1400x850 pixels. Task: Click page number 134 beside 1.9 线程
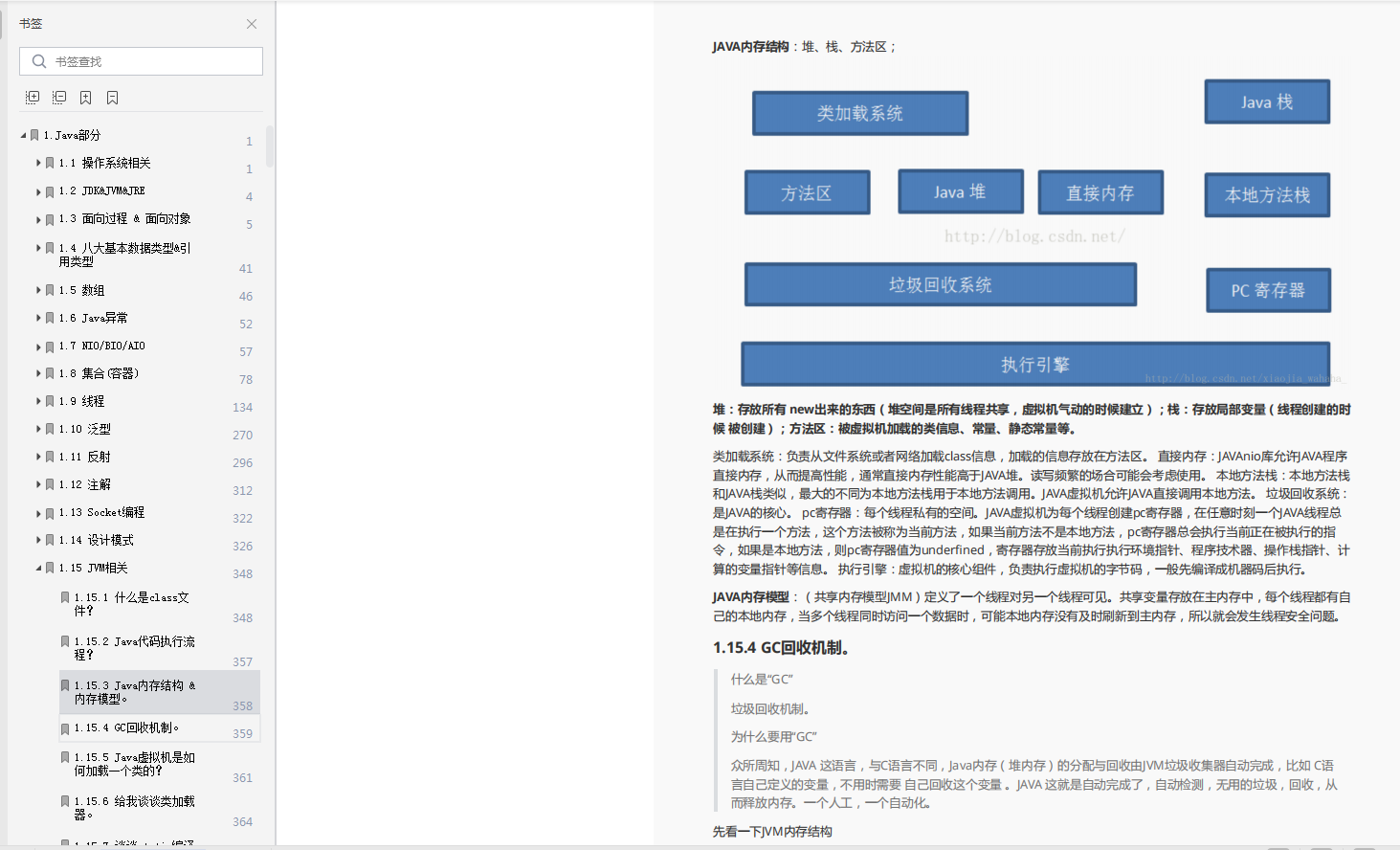[x=243, y=408]
